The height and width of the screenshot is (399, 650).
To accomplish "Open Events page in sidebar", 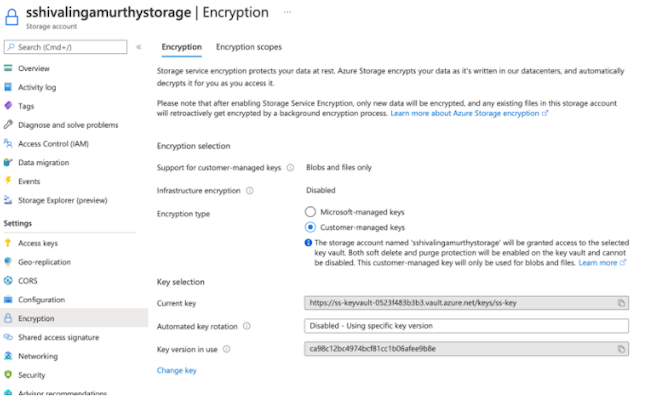I will click(29, 181).
